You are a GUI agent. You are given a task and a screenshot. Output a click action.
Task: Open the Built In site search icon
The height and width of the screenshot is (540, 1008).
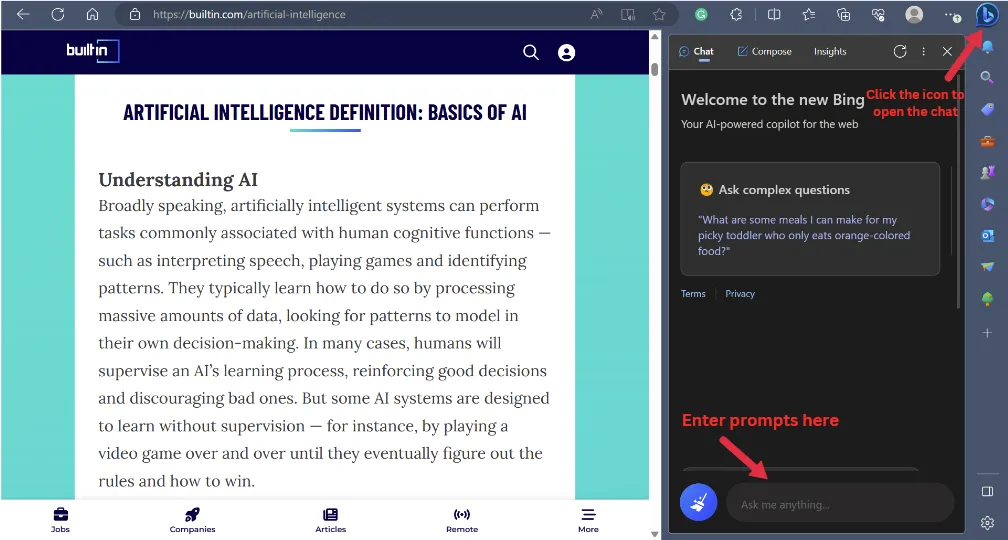pyautogui.click(x=531, y=52)
